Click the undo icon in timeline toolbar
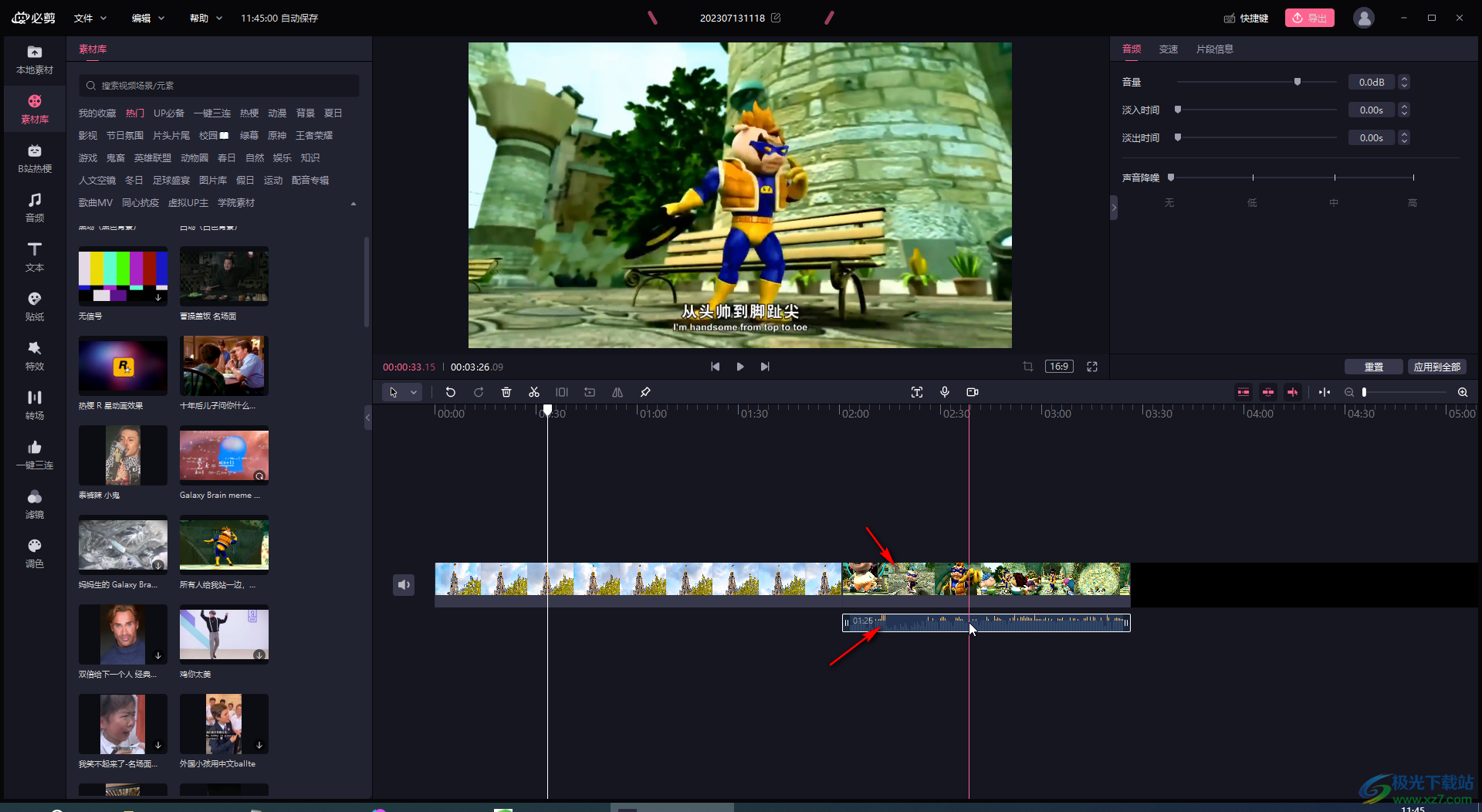Image resolution: width=1482 pixels, height=812 pixels. click(451, 392)
